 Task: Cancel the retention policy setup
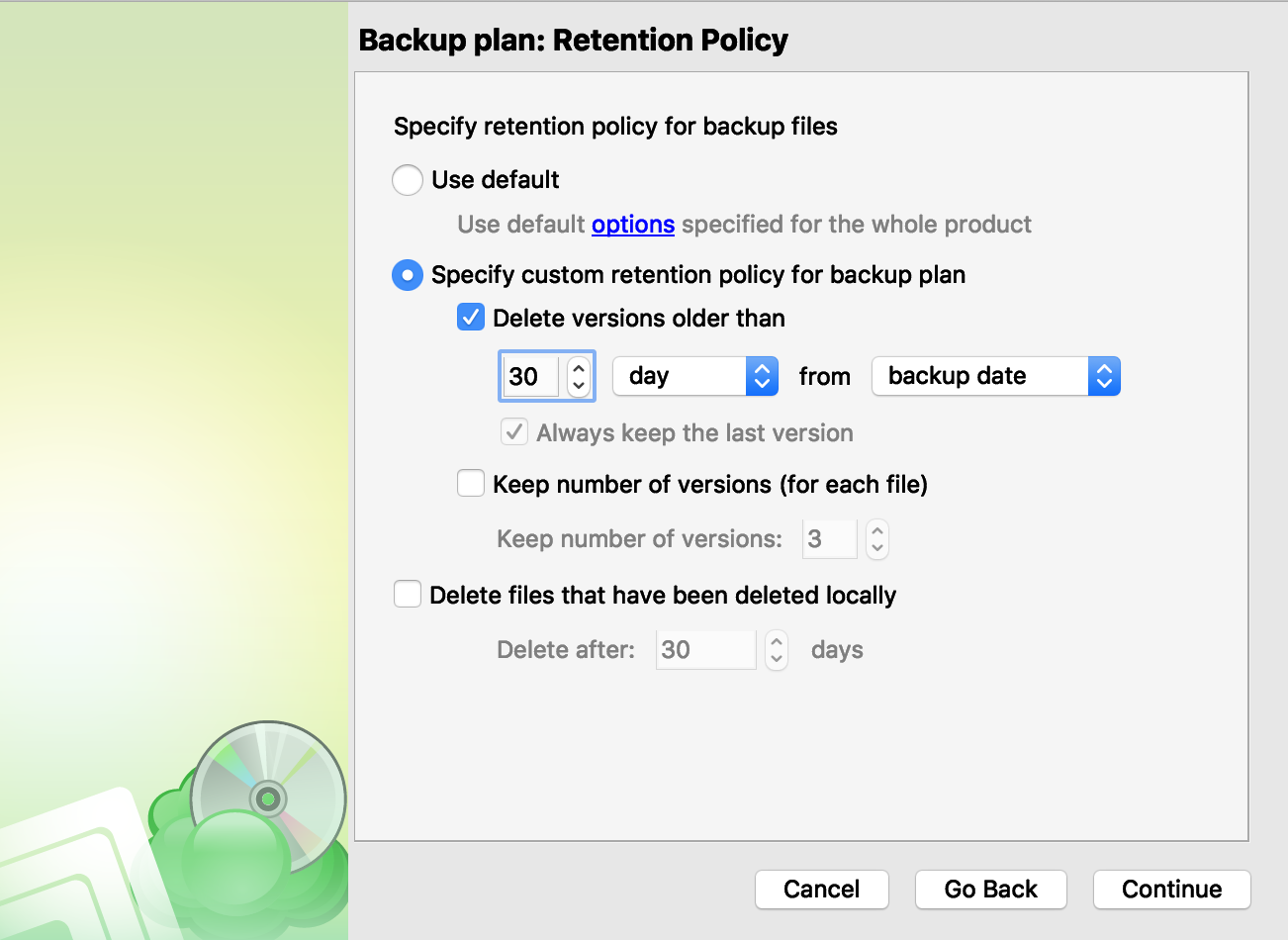[821, 890]
